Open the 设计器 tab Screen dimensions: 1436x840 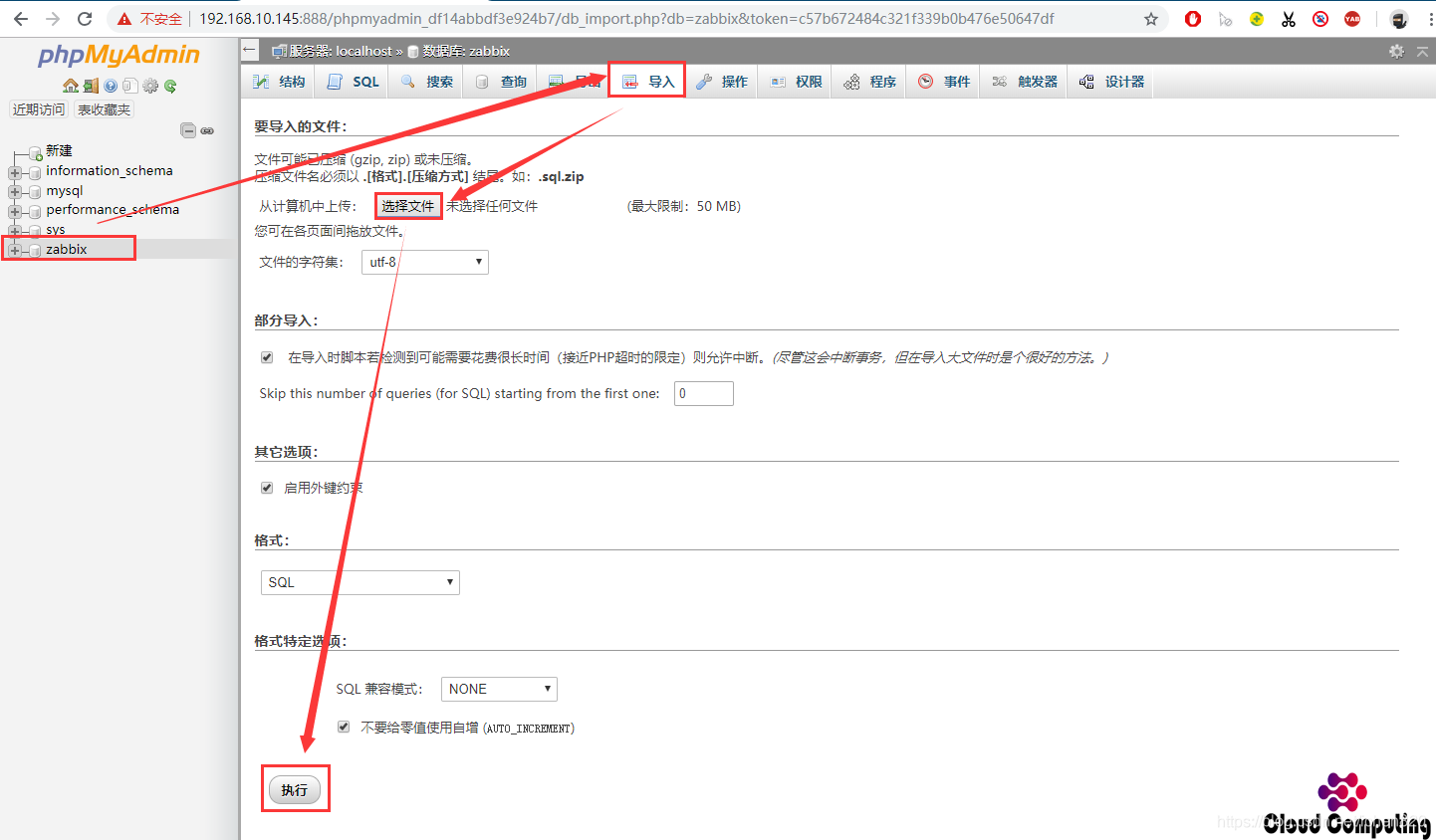point(1111,82)
